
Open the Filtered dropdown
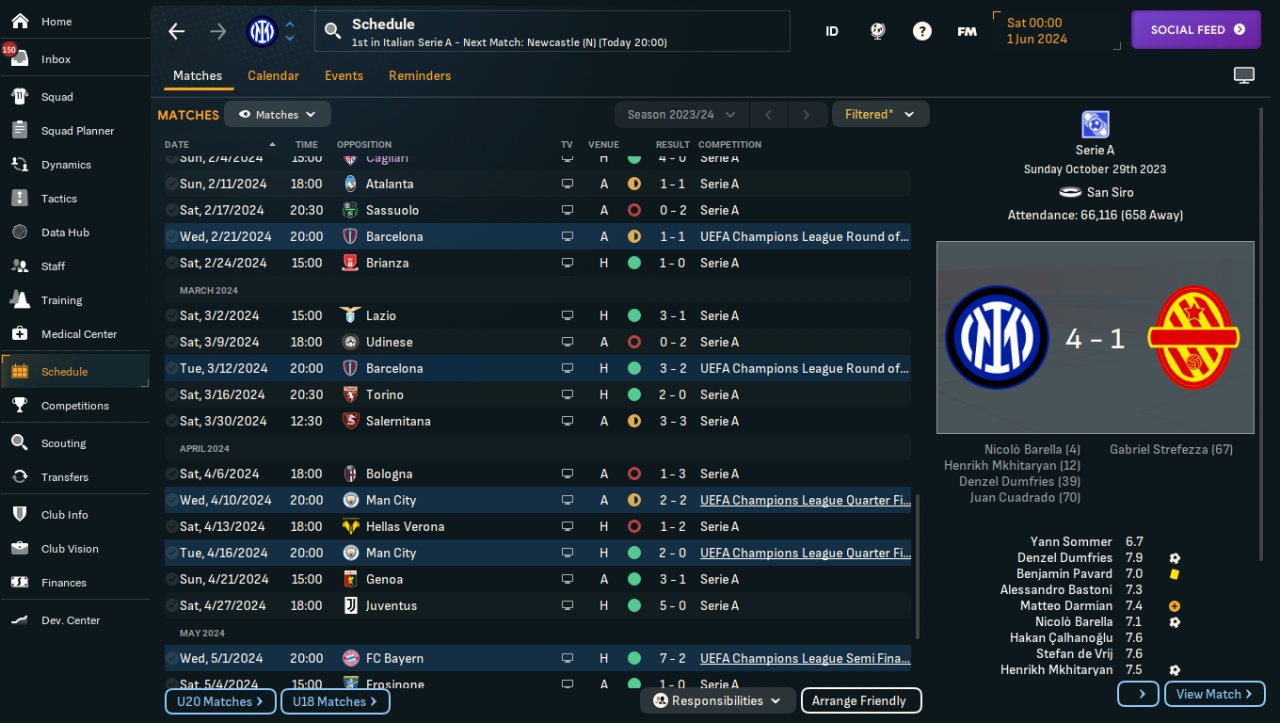click(880, 114)
